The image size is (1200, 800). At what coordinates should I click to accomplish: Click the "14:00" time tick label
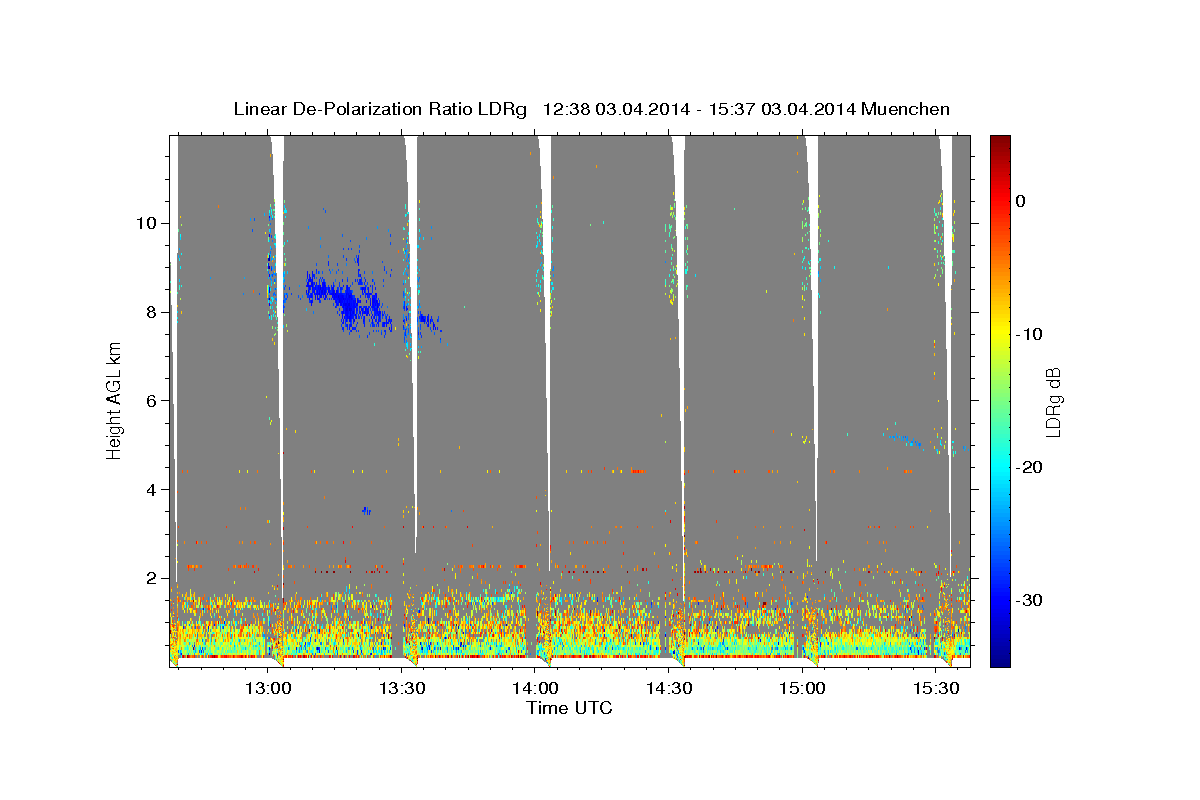click(x=535, y=687)
